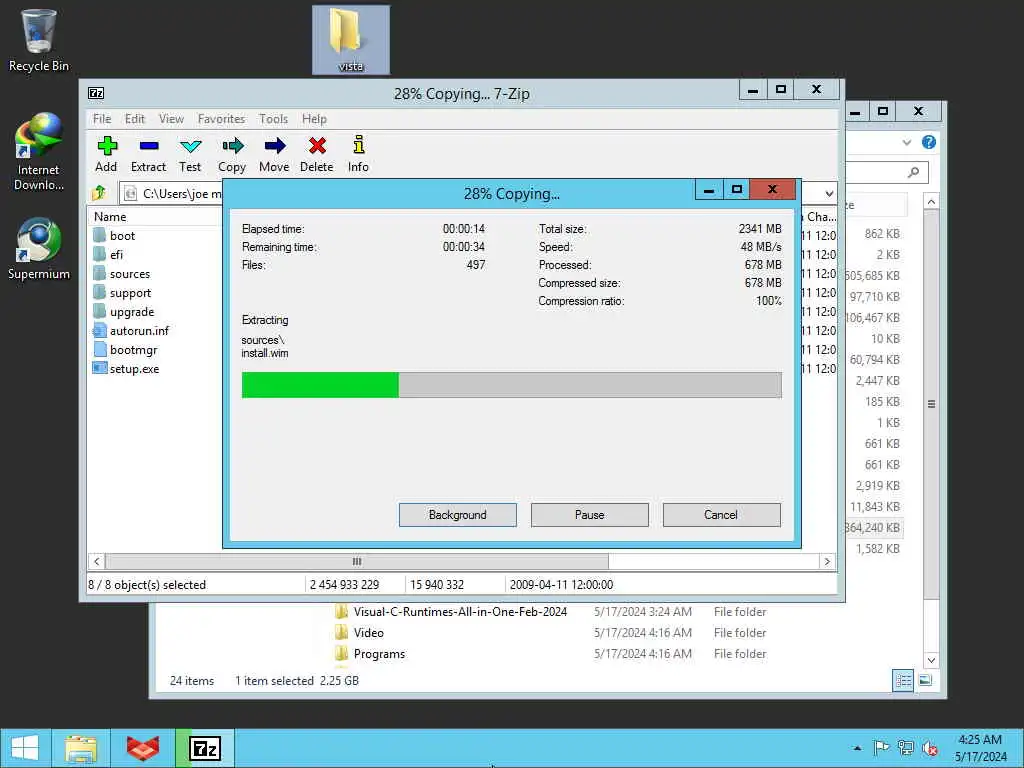1024x768 pixels.
Task: Click "8 / 8 object(s) selected" status text
Action: tap(147, 584)
